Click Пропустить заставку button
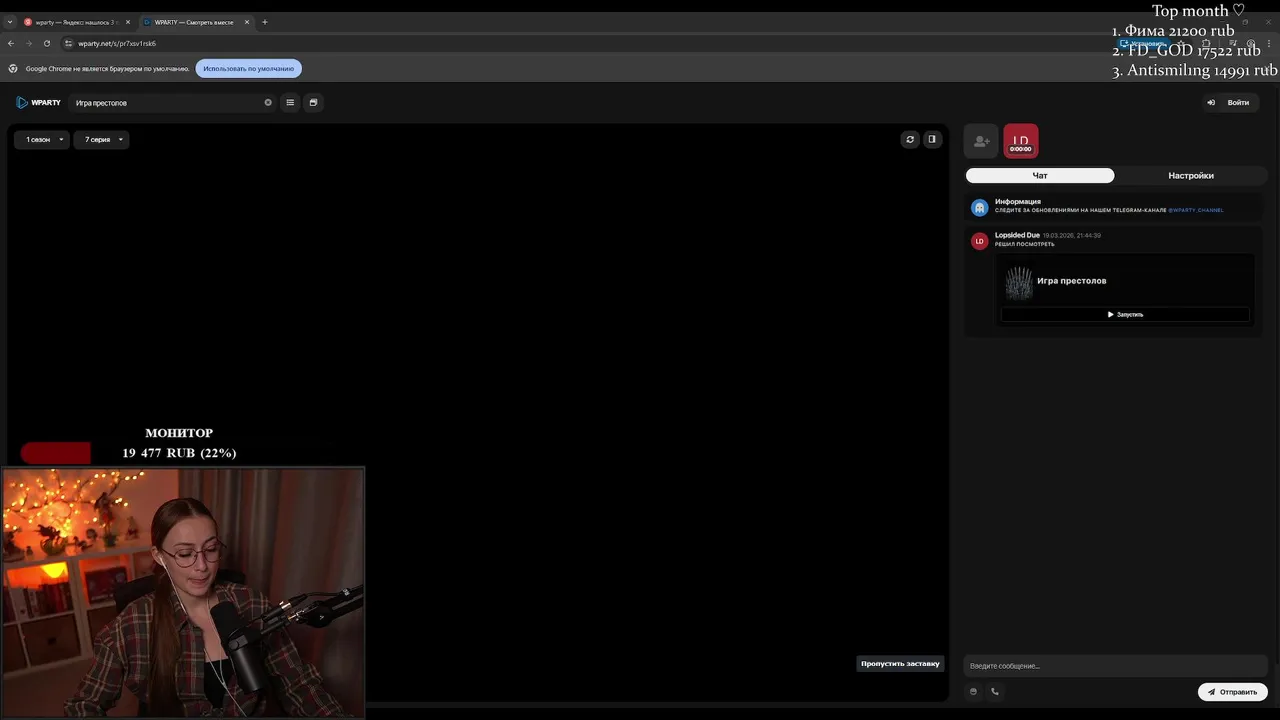Image resolution: width=1280 pixels, height=720 pixels. point(900,663)
